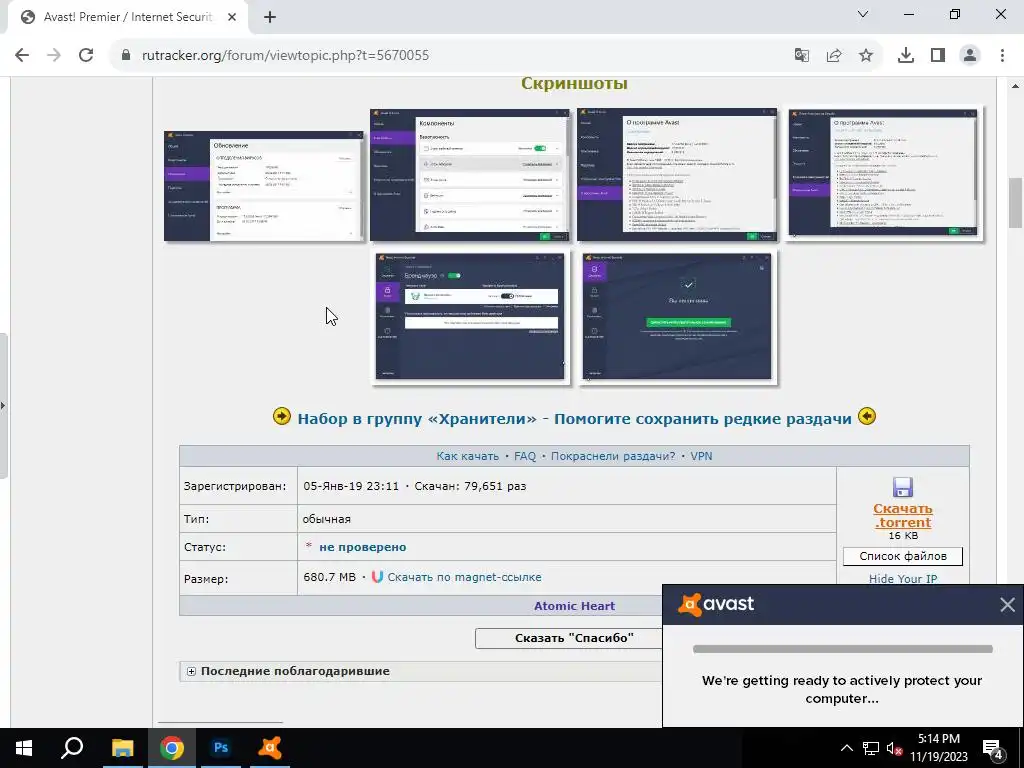This screenshot has width=1024, height=768.
Task: View site information lock icon
Action: 126,56
